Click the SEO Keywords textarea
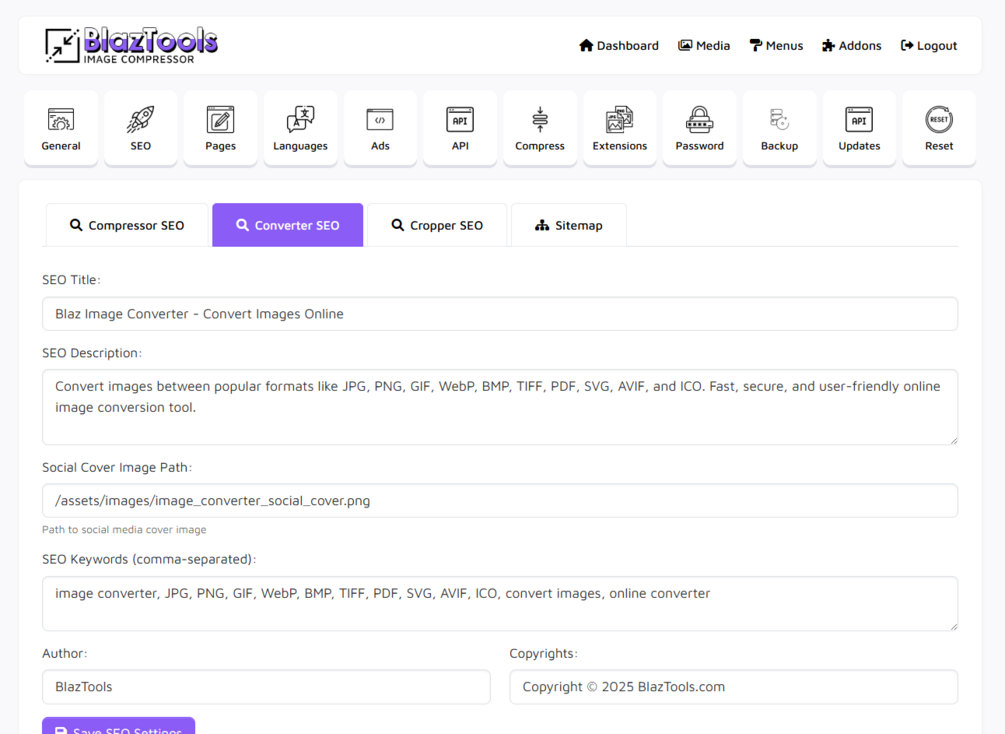Image resolution: width=1005 pixels, height=734 pixels. pos(500,603)
